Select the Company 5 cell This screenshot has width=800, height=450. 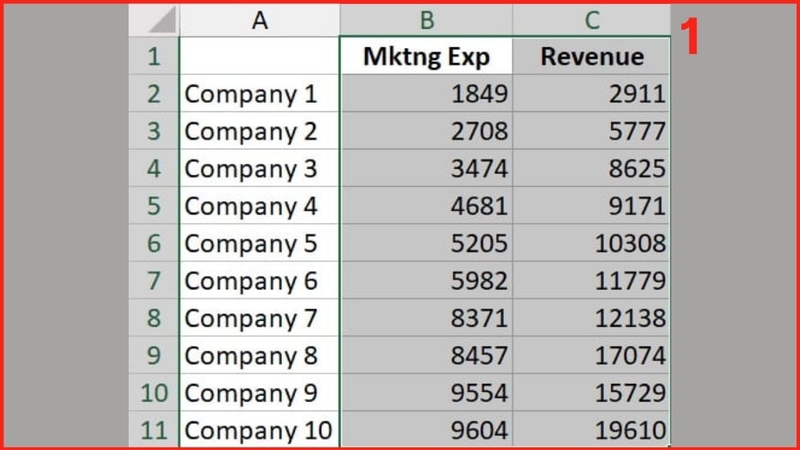point(260,243)
